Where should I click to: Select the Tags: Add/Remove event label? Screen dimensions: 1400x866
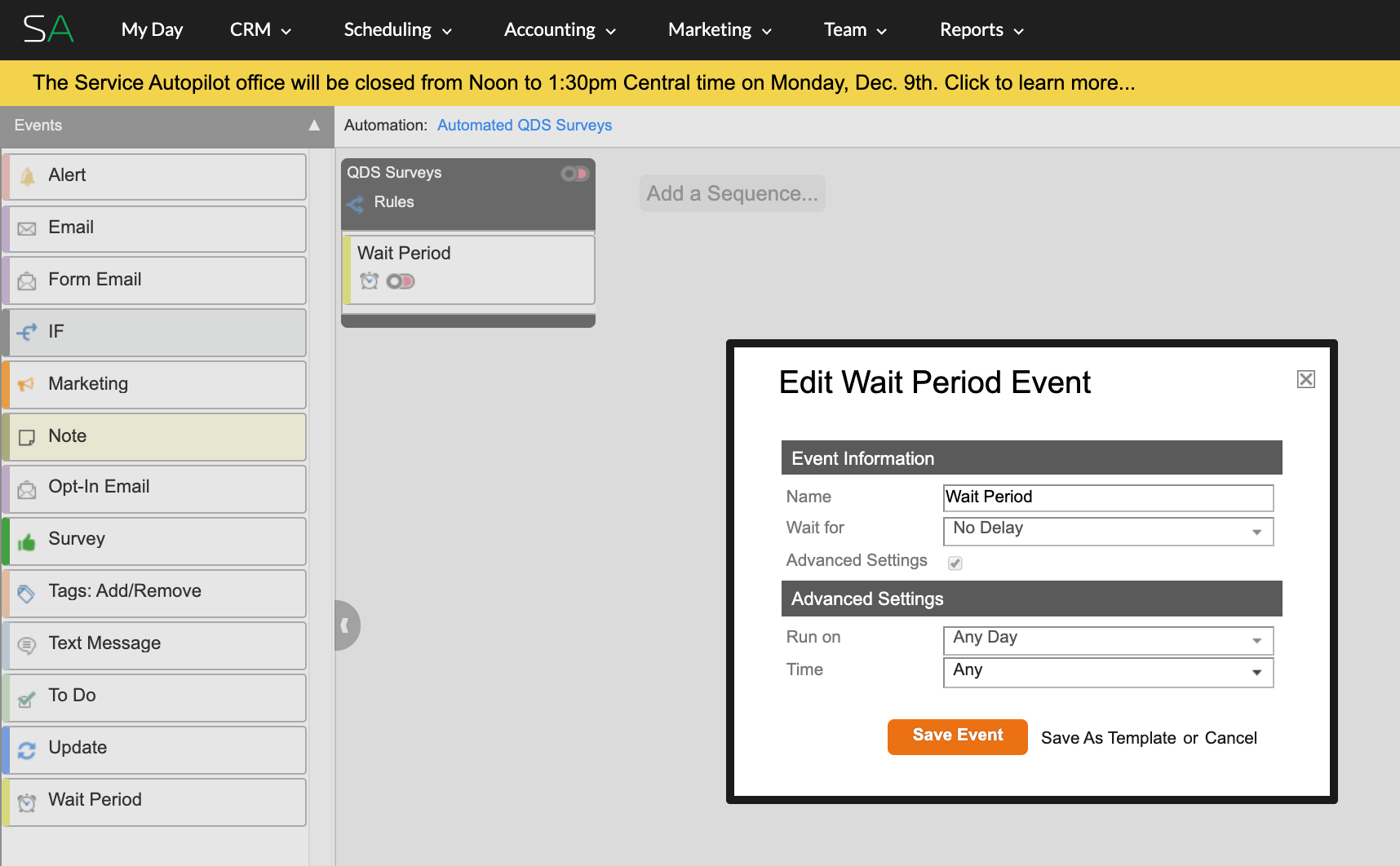click(125, 591)
